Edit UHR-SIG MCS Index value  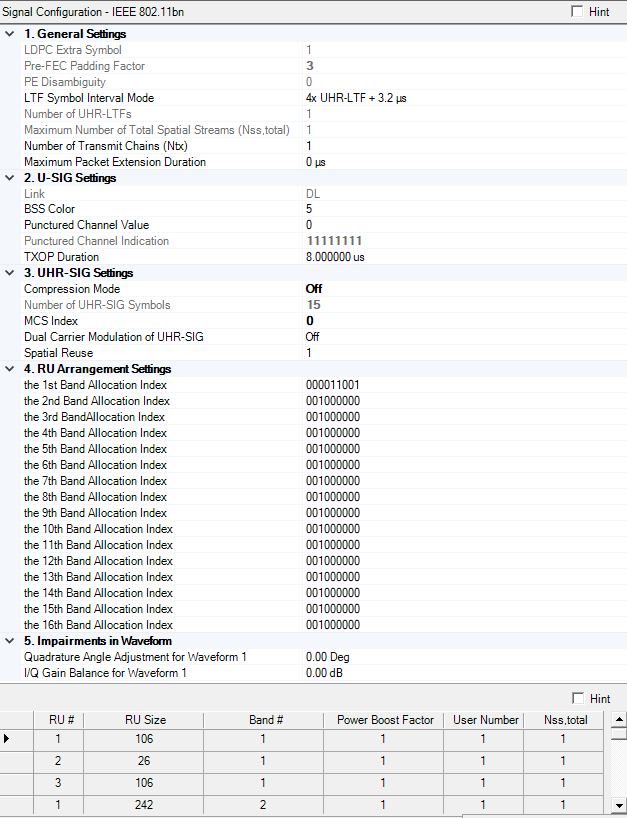pos(464,321)
